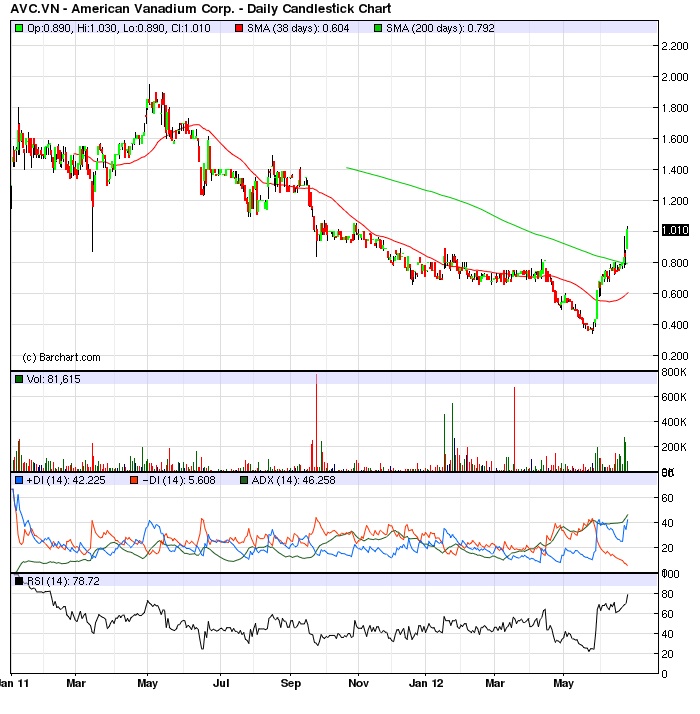Click the 'SMA (200 days): 0.792' label
The image size is (700, 714).
(x=440, y=28)
